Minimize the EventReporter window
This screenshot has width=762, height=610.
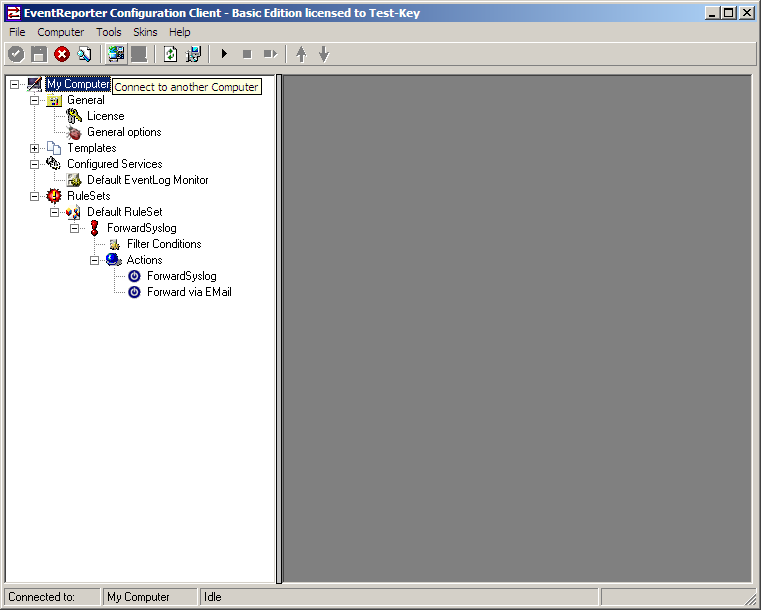[x=713, y=13]
